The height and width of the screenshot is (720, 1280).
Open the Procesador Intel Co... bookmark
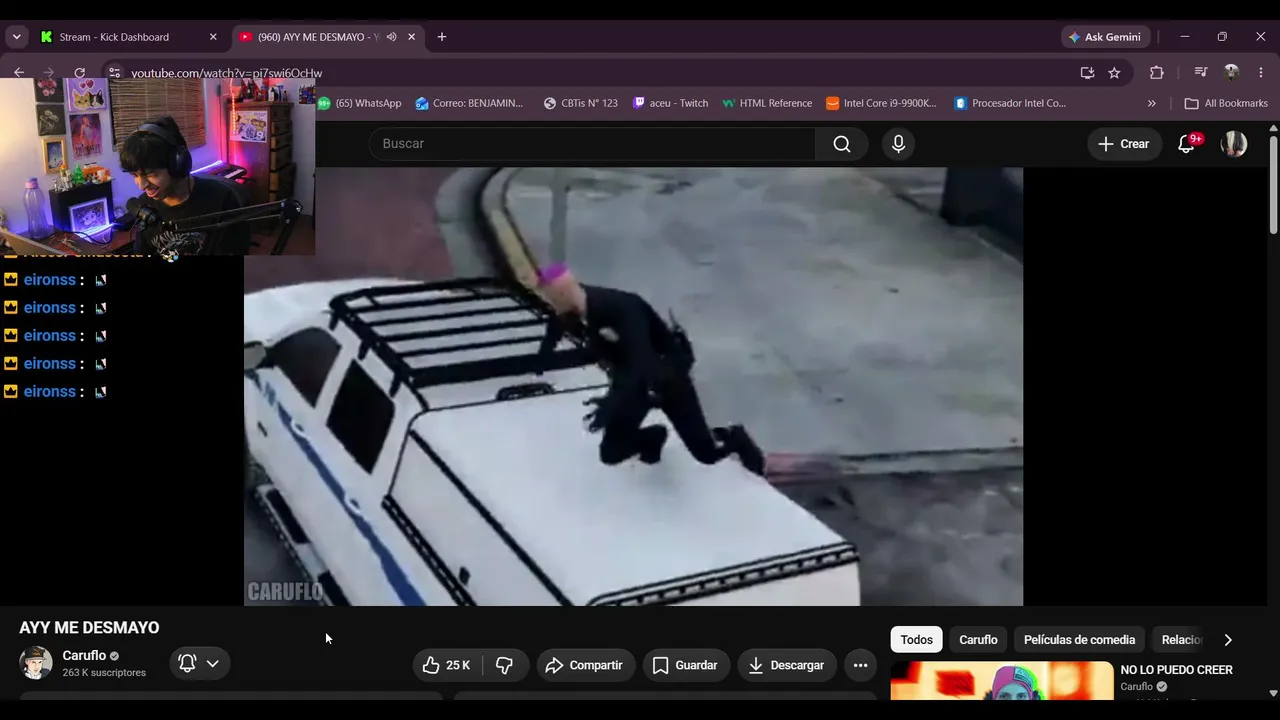pyautogui.click(x=1011, y=103)
